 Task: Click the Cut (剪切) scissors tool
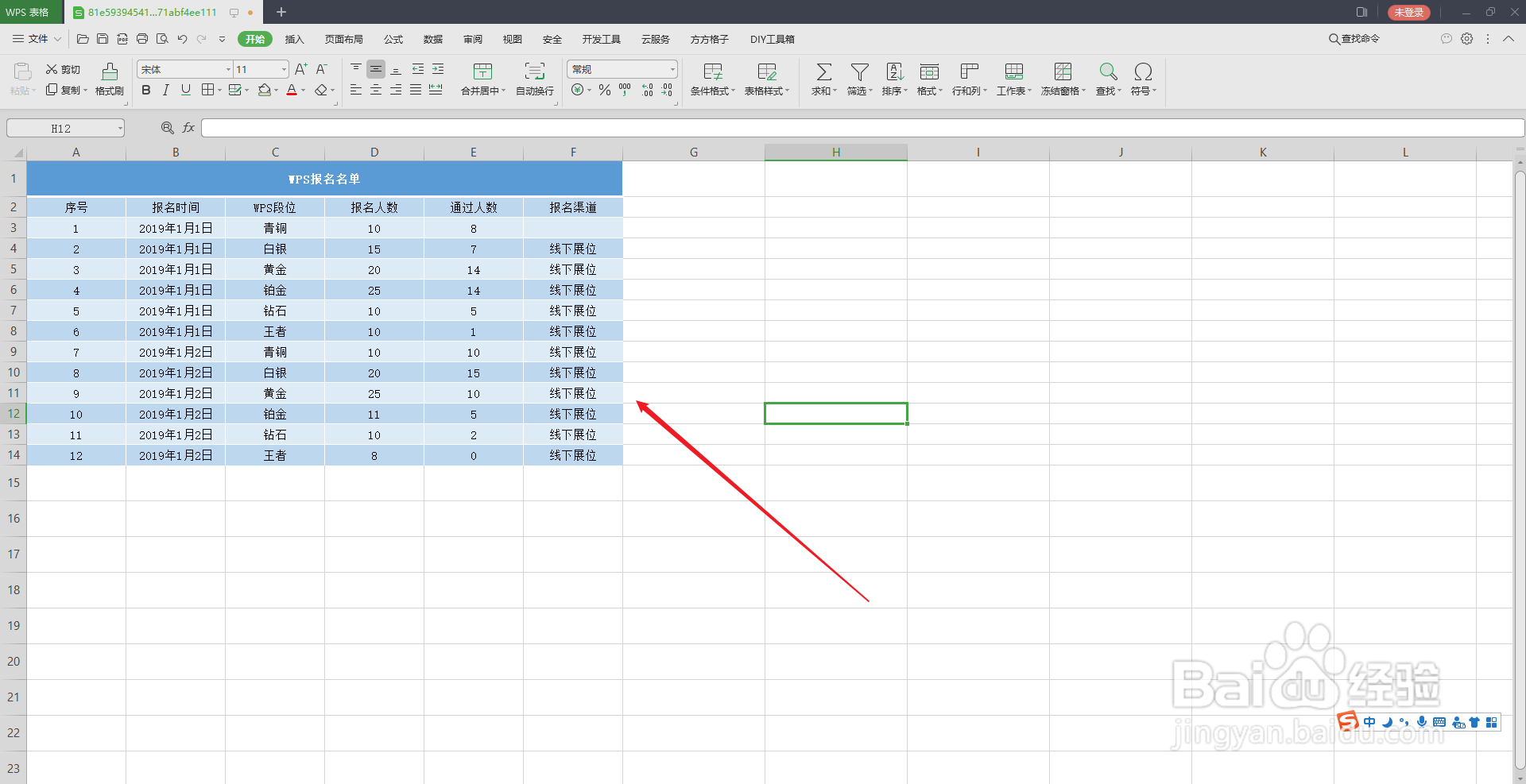click(63, 70)
